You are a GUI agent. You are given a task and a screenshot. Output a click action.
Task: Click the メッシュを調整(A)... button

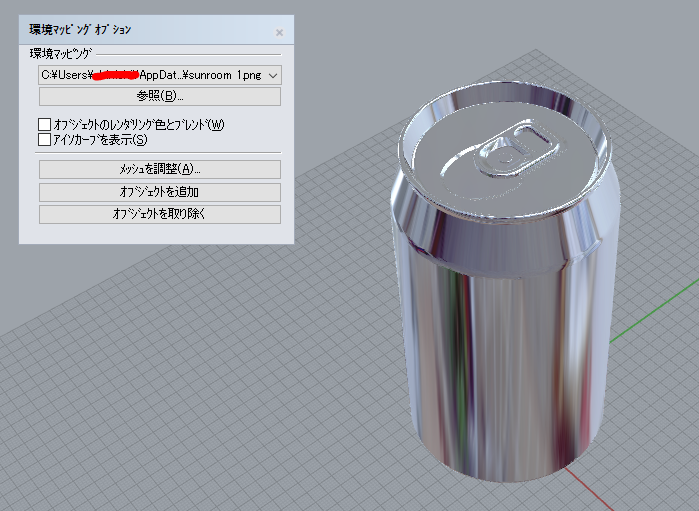(160, 169)
